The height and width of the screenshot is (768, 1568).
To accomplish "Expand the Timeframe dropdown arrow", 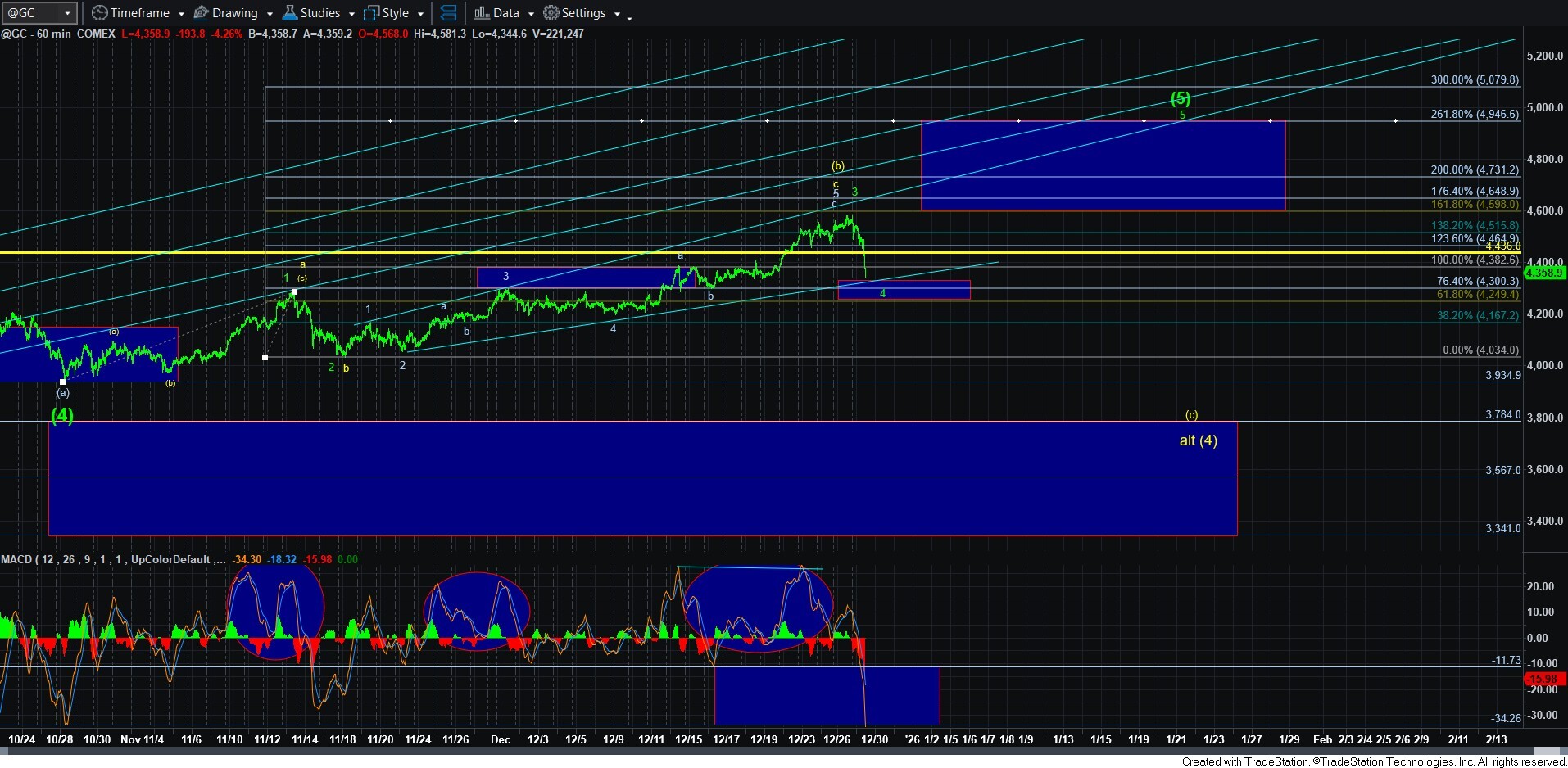I will coord(181,14).
